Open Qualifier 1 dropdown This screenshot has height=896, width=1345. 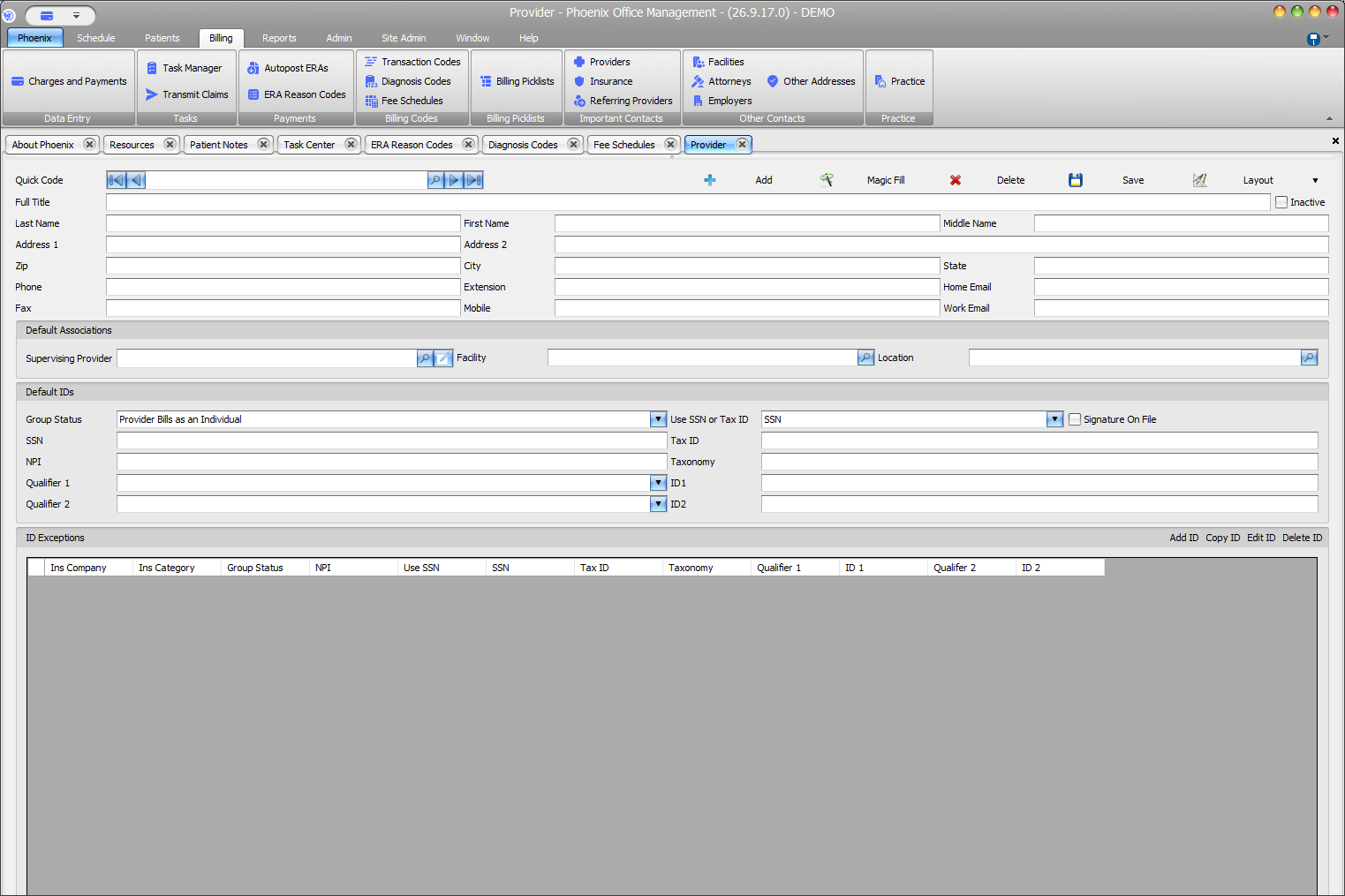658,483
